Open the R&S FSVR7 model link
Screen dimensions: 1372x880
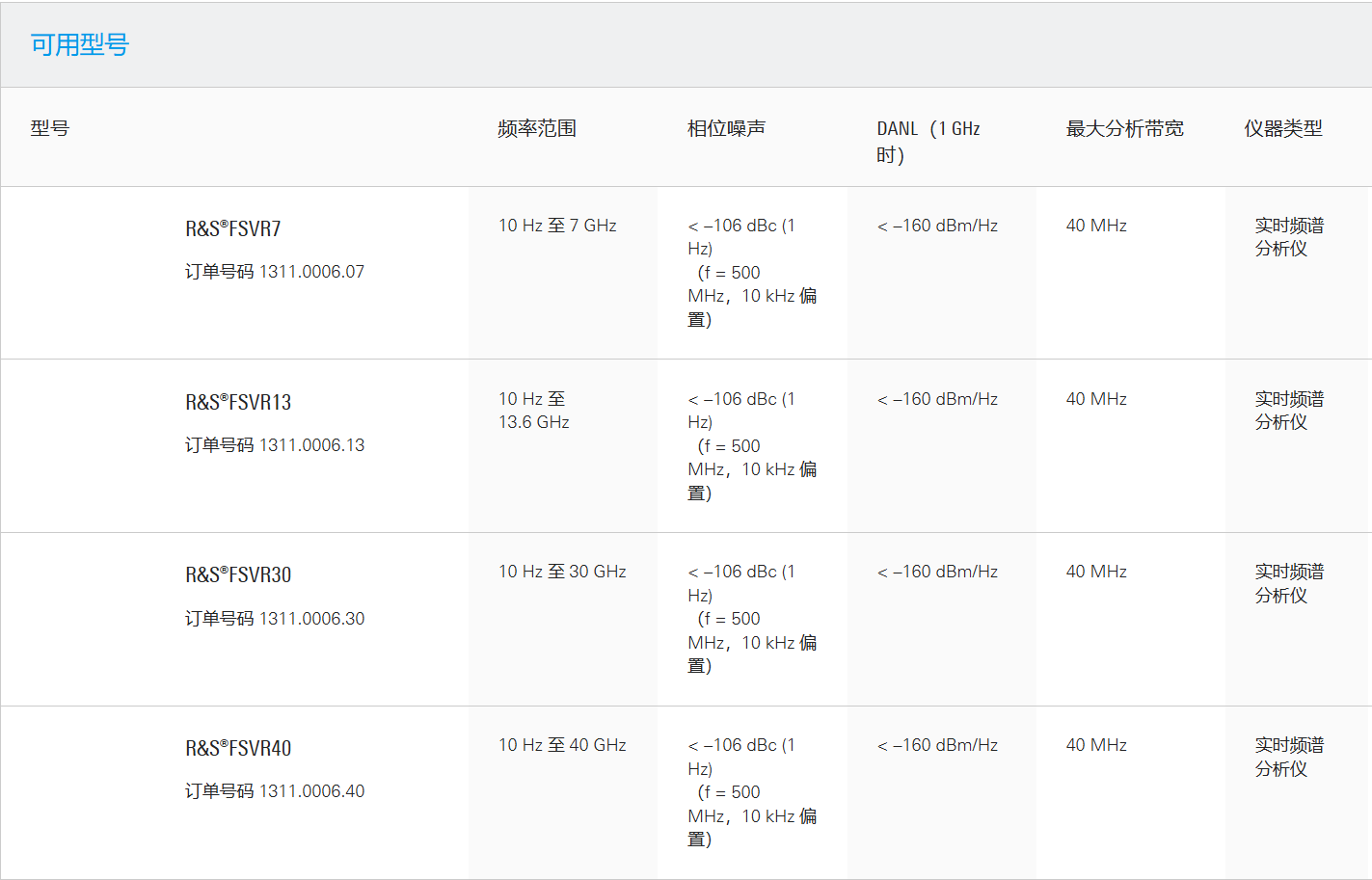233,228
